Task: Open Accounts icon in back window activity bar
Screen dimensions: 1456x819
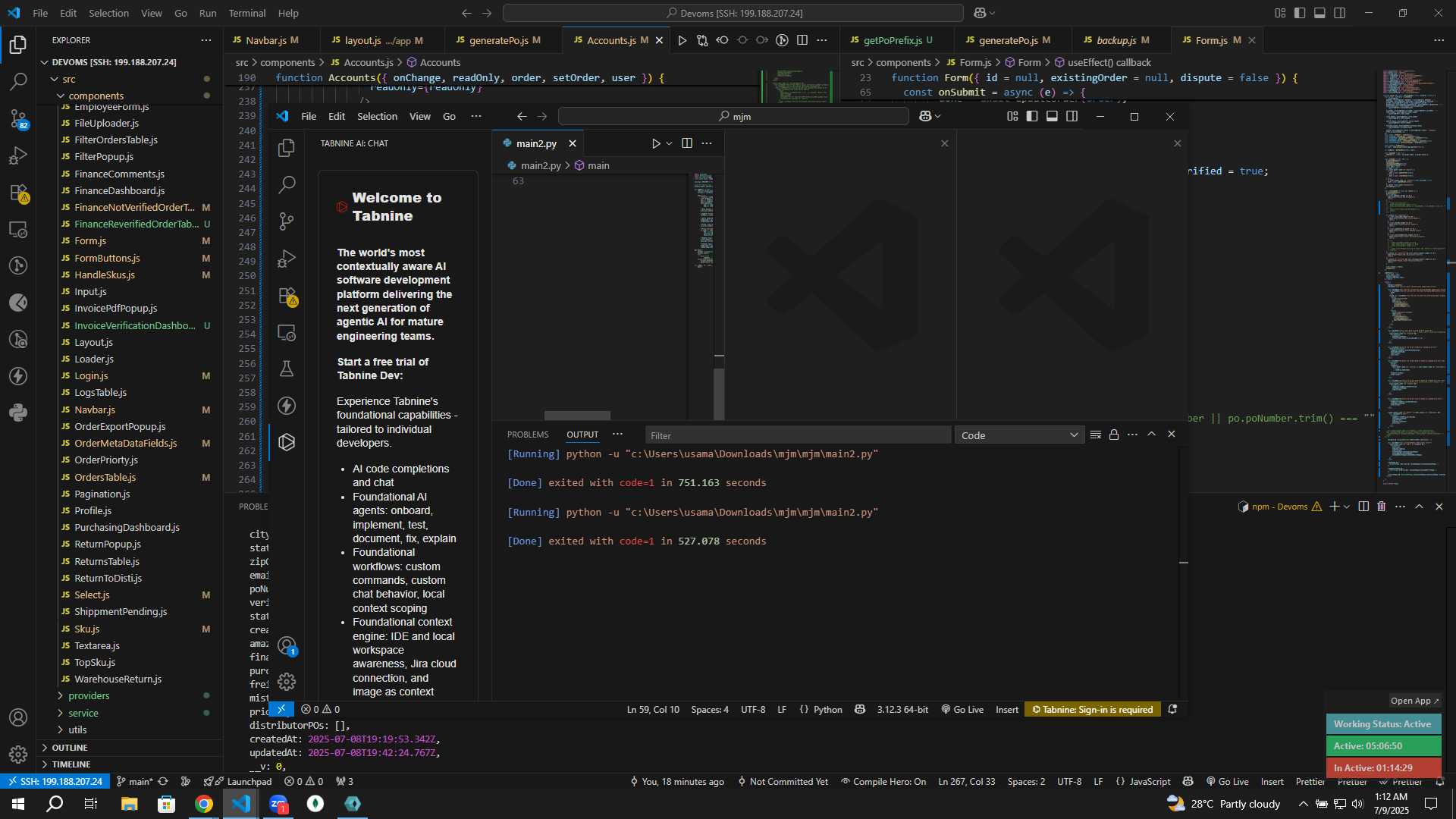Action: 18,717
